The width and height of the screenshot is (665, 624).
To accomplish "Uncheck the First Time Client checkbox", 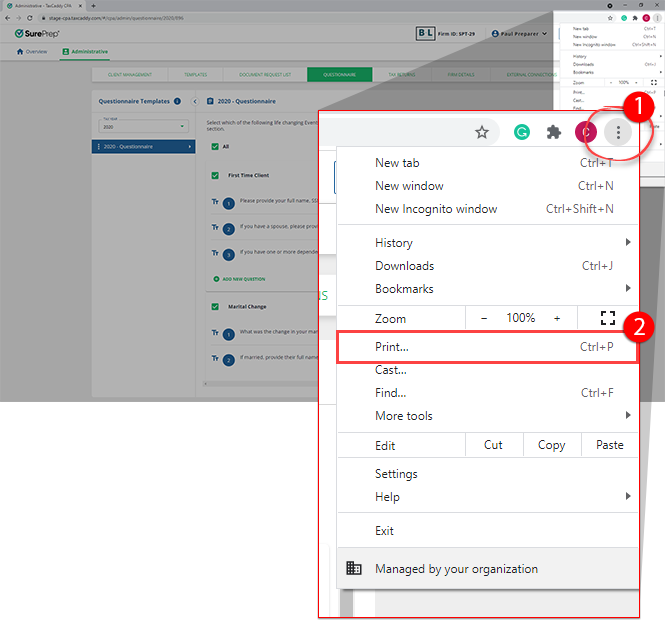I will tap(215, 175).
